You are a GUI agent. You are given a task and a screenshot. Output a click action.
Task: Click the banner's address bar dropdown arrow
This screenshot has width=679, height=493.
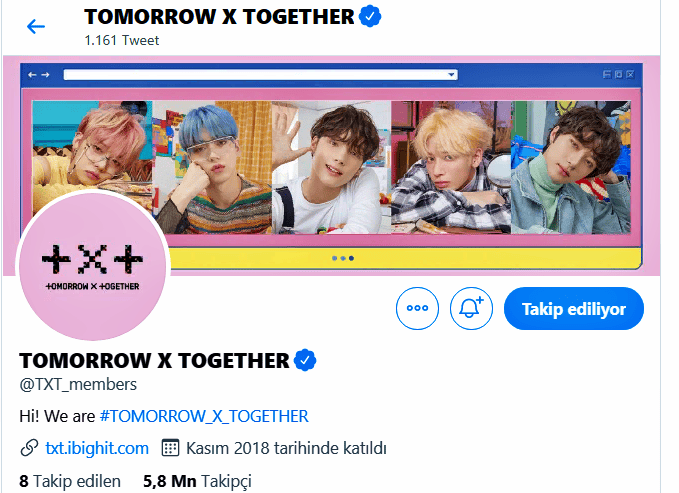pos(451,75)
